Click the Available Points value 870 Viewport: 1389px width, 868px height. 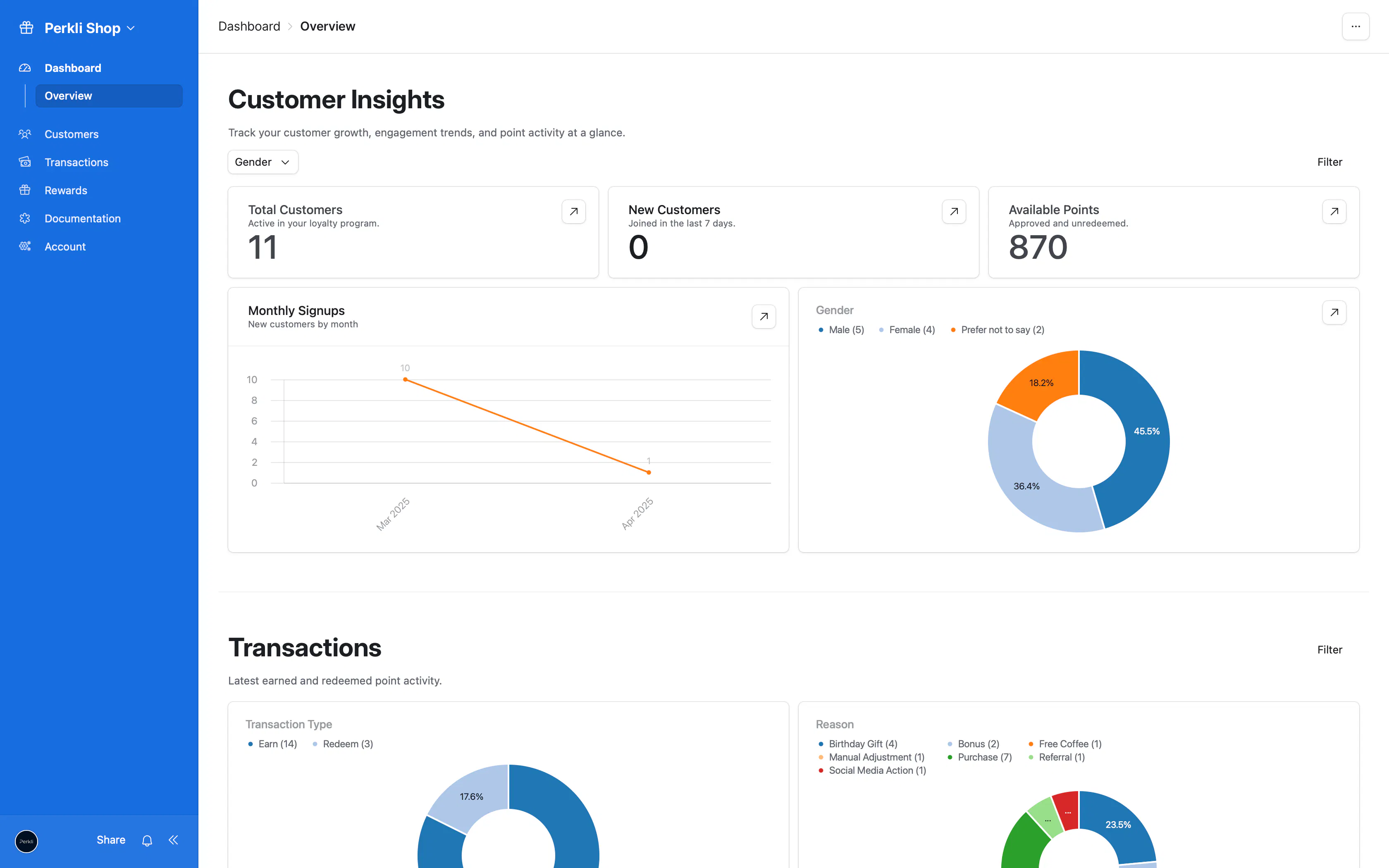point(1038,248)
